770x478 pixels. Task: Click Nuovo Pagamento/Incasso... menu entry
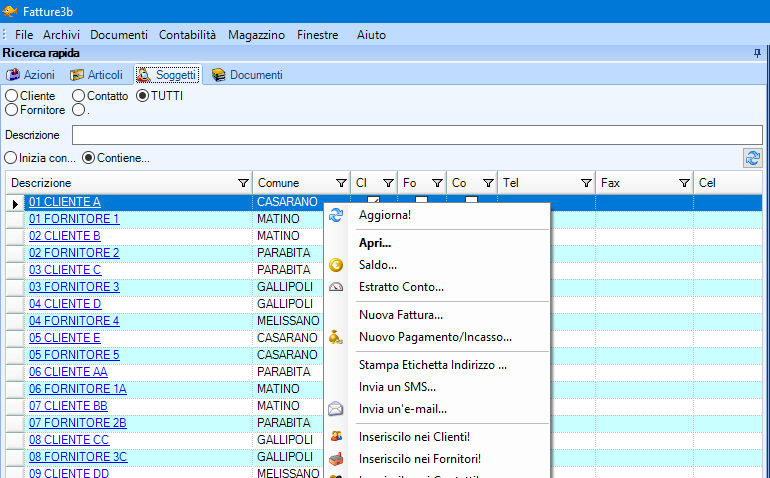click(x=434, y=337)
